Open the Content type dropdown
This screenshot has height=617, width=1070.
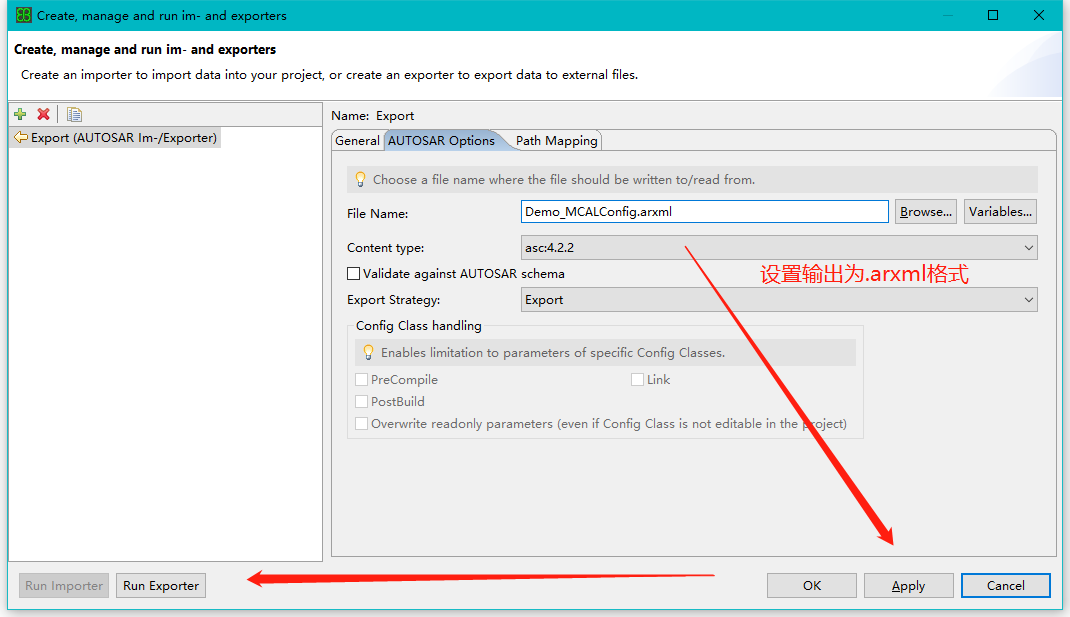coord(779,248)
